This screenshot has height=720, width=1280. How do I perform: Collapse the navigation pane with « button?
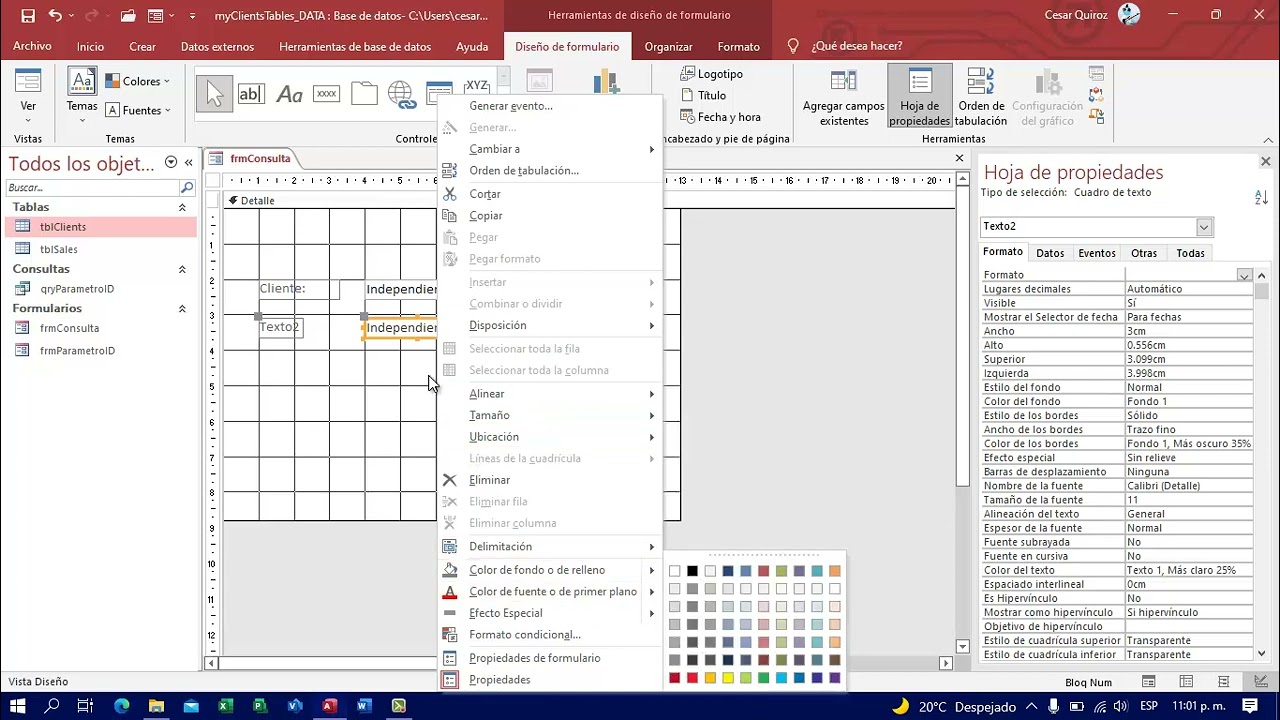(x=188, y=163)
